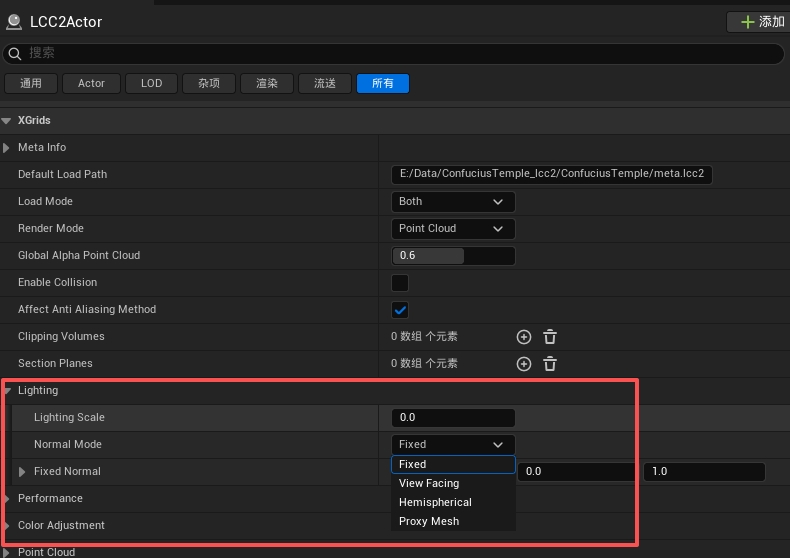Close the Normal Mode dropdown
This screenshot has height=558, width=790.
(453, 445)
